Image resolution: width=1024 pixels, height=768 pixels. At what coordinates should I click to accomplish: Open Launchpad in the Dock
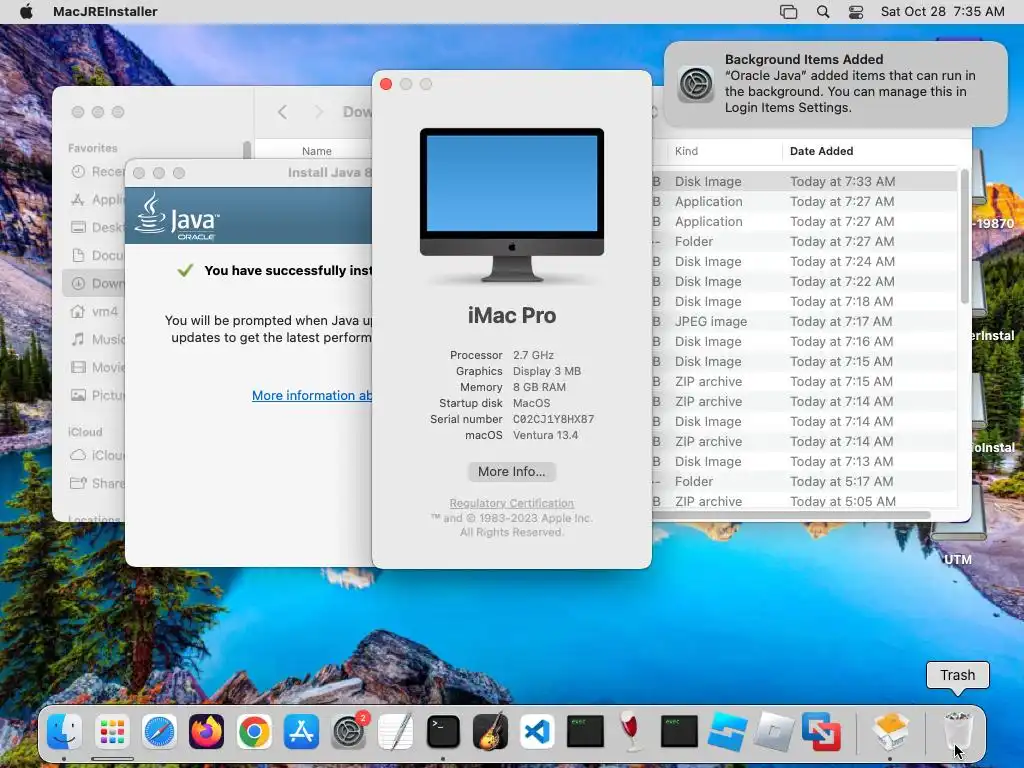pos(112,731)
